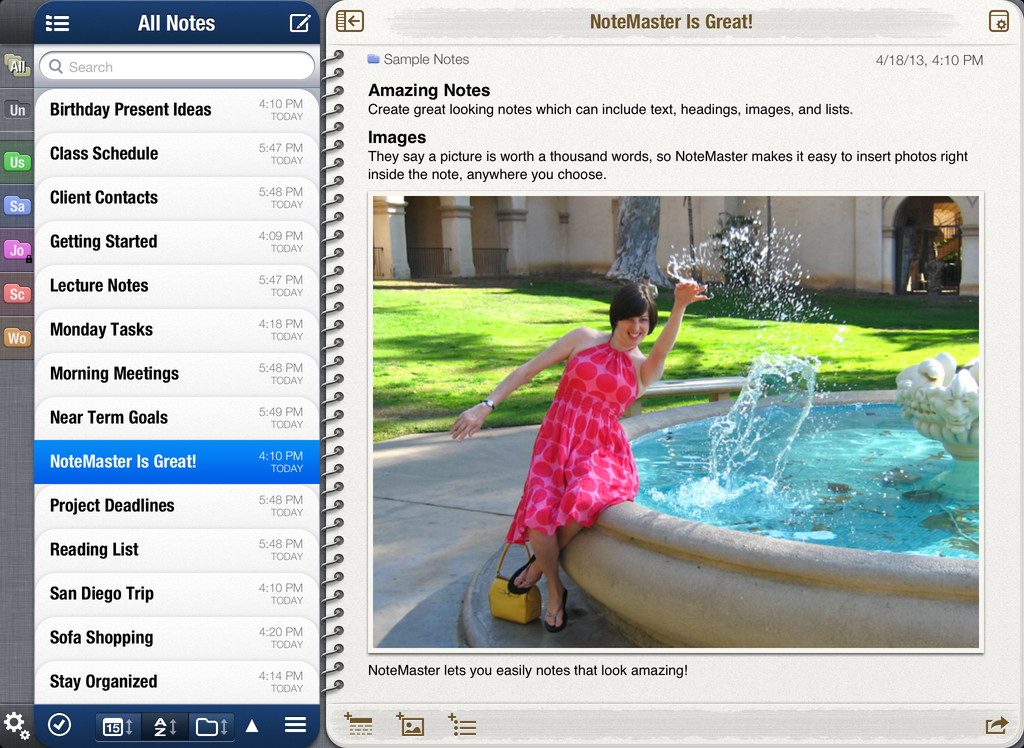
Task: Click the Search notes field
Action: coord(177,67)
